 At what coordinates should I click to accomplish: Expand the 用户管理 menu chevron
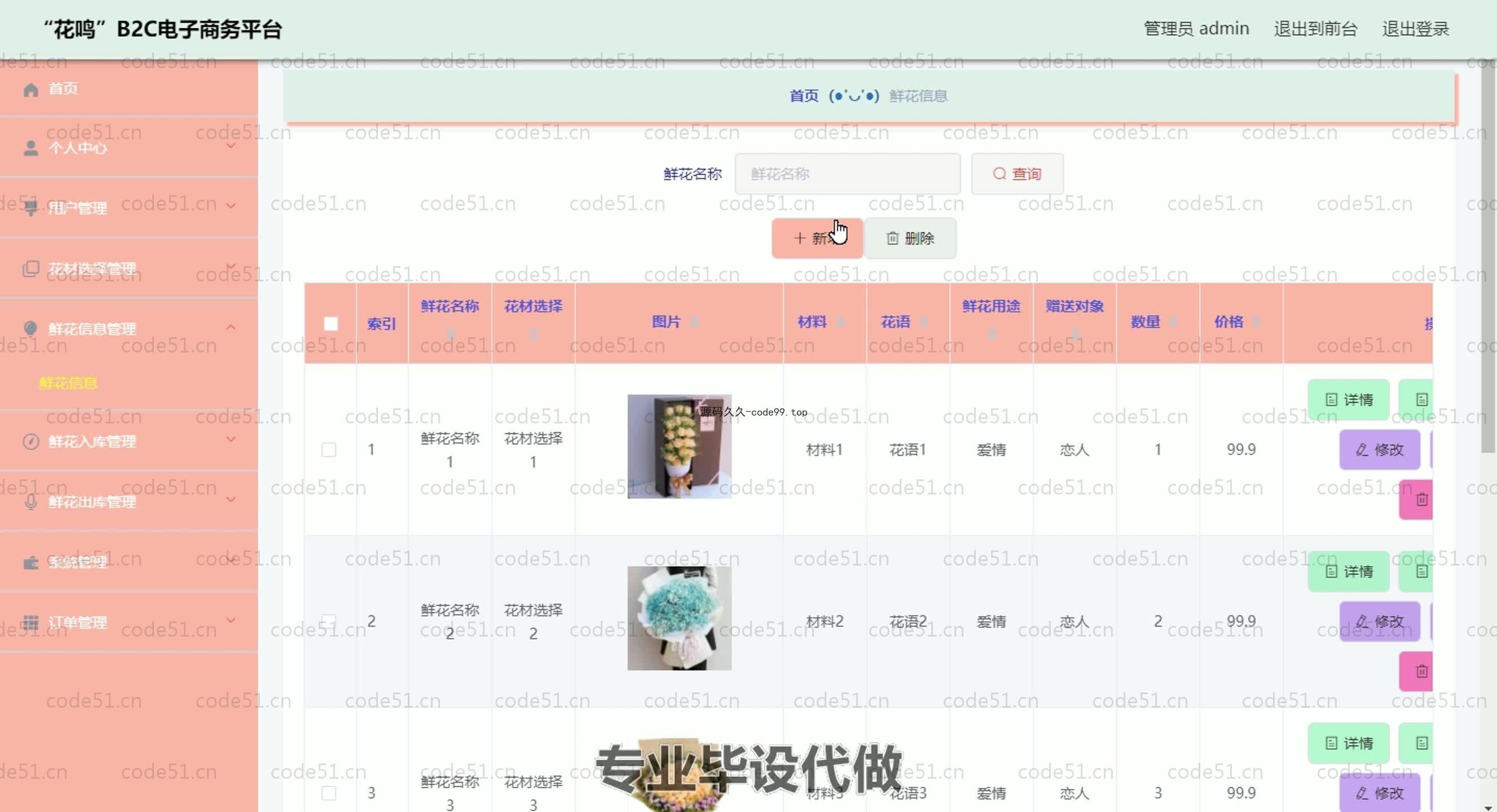231,206
